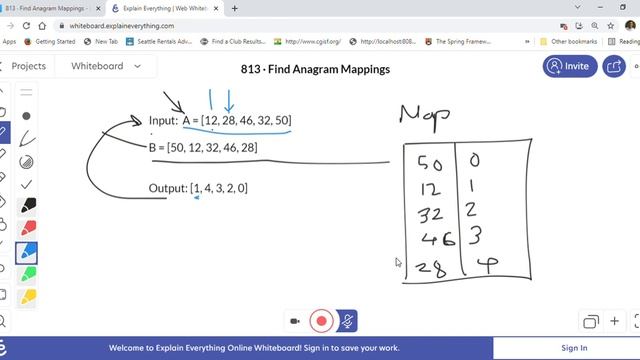This screenshot has width=640, height=360.
Task: Select the eraser tool in left toolbar
Action: coord(3,177)
